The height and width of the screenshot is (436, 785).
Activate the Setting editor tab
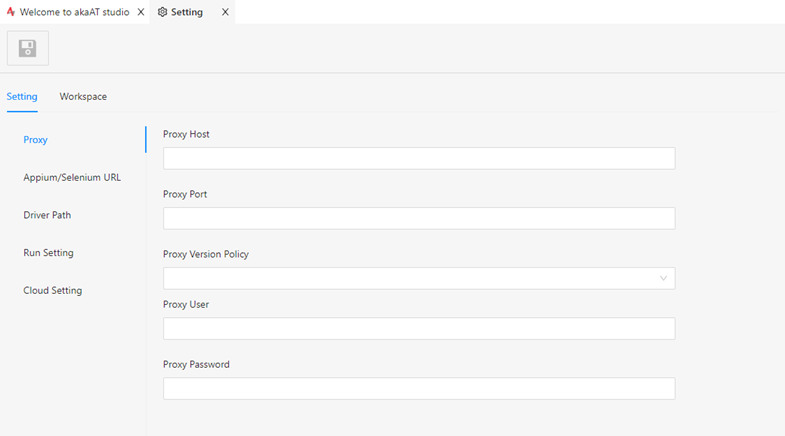point(187,12)
